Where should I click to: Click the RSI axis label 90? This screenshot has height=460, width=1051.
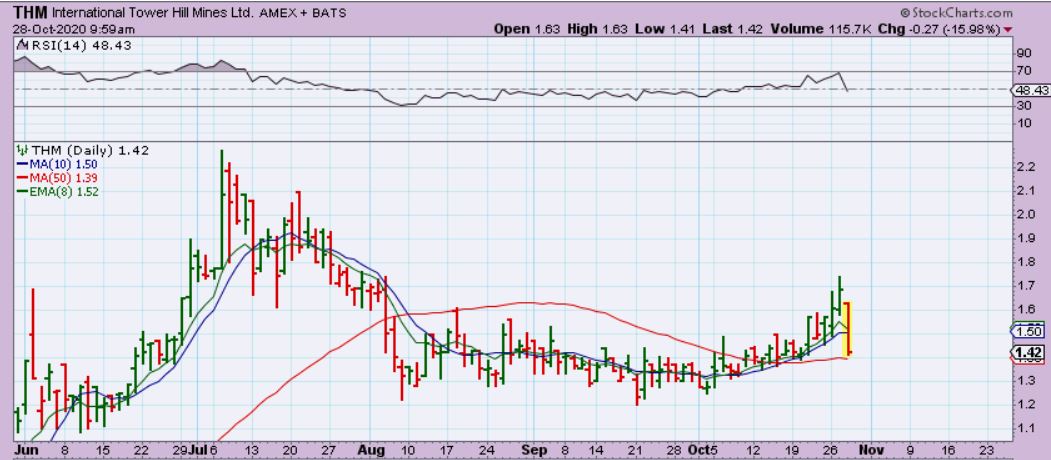[x=1024, y=54]
